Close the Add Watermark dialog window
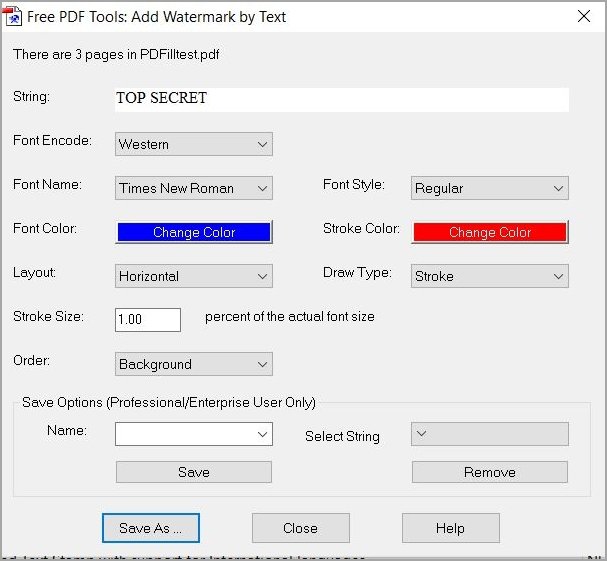The image size is (607, 561). (x=584, y=15)
